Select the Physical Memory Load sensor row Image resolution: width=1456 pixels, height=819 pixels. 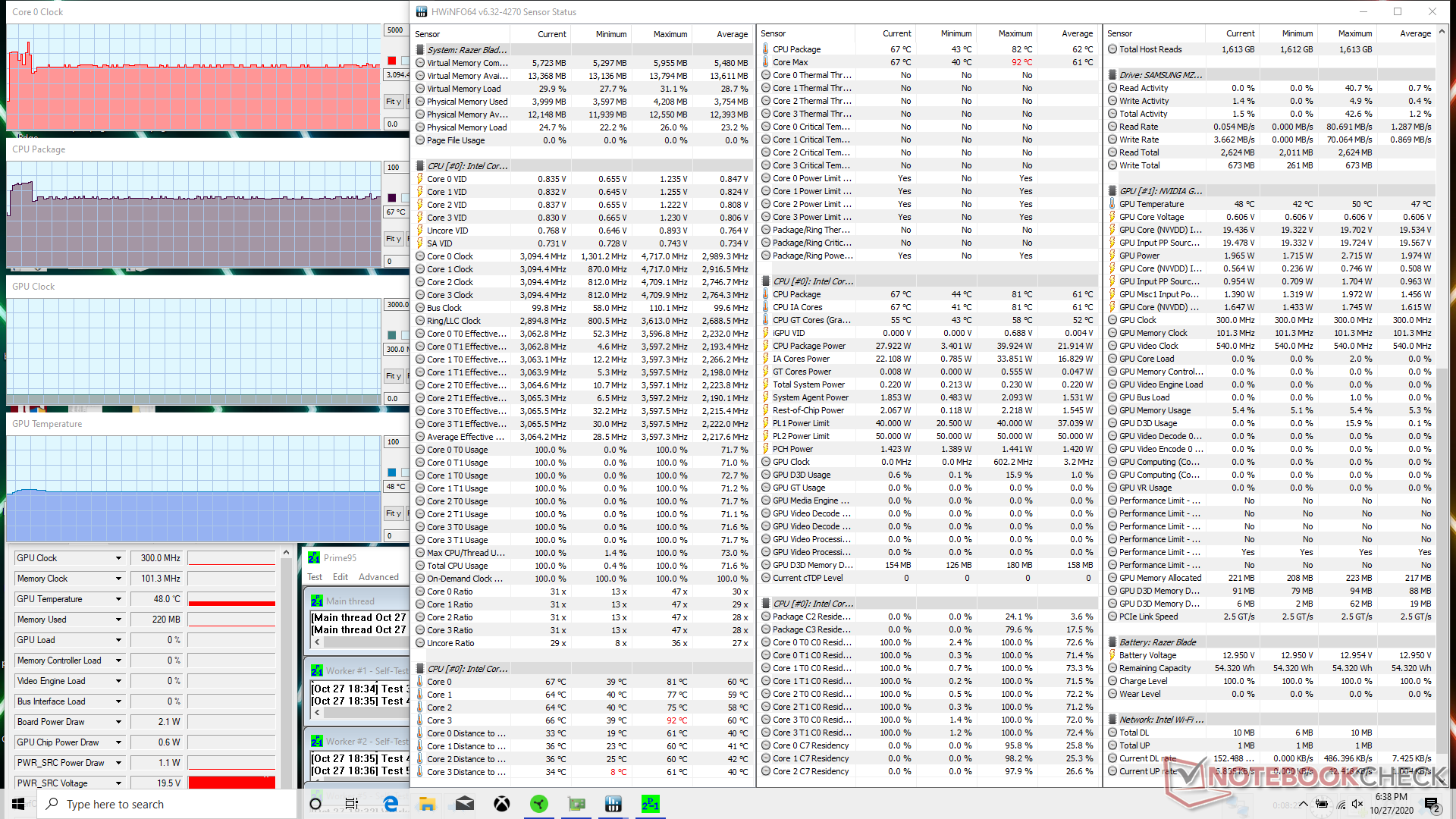pyautogui.click(x=583, y=127)
